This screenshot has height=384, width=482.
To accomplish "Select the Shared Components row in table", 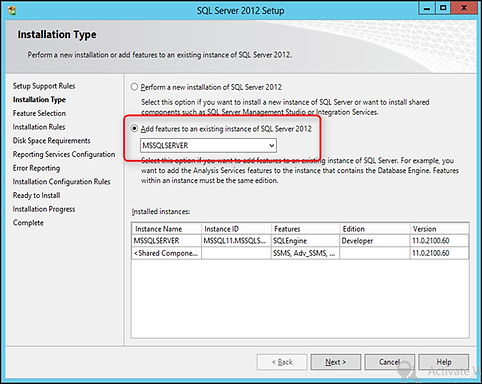I will click(300, 253).
